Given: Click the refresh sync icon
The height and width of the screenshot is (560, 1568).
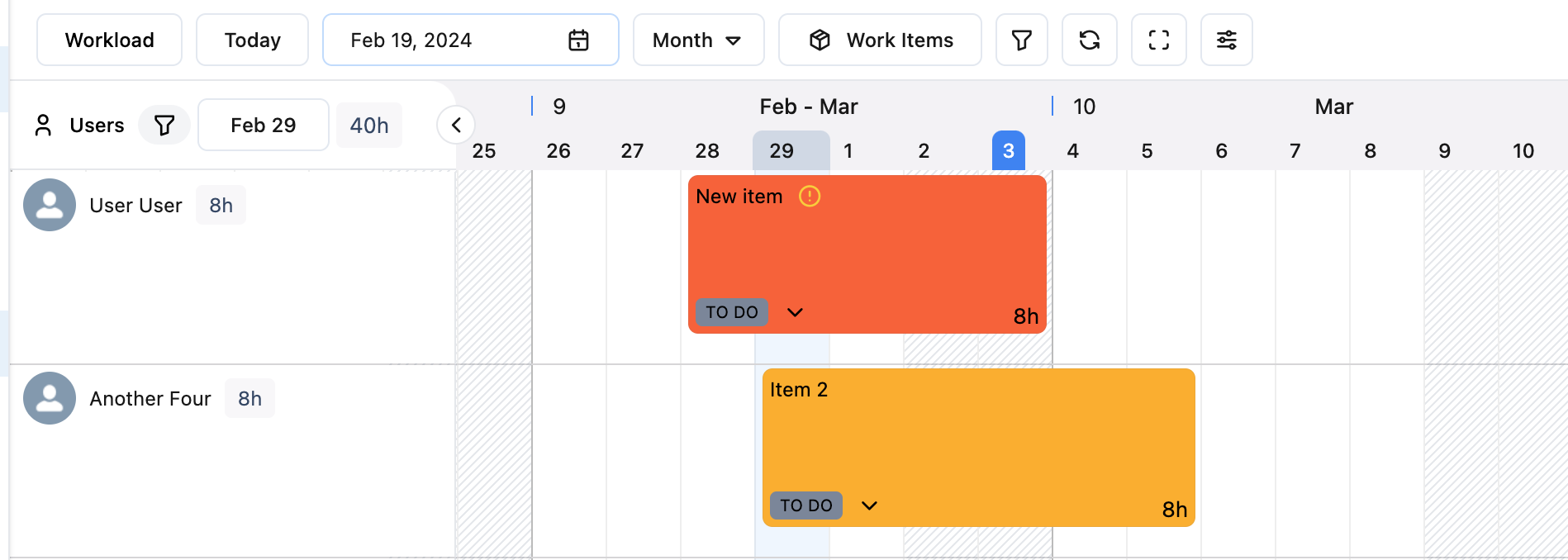Looking at the screenshot, I should (x=1089, y=40).
